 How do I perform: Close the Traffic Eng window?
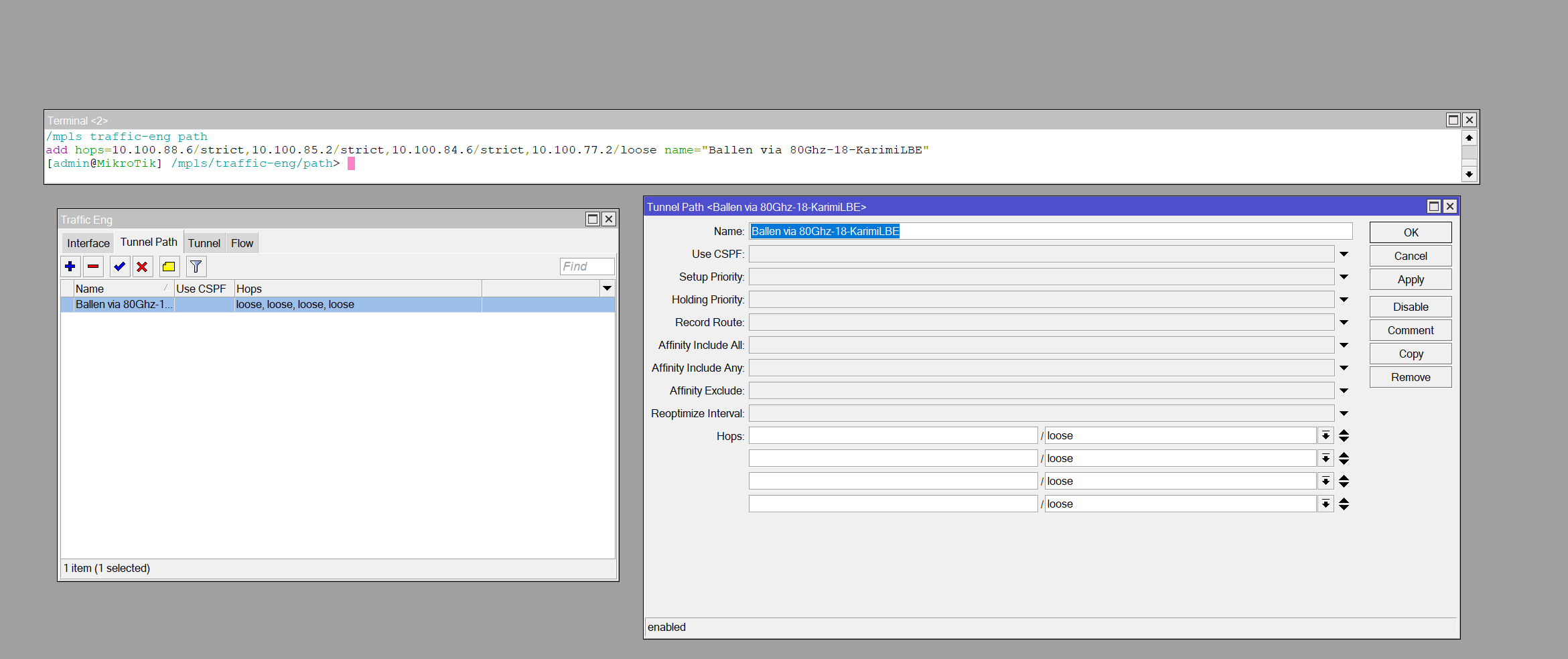point(609,219)
